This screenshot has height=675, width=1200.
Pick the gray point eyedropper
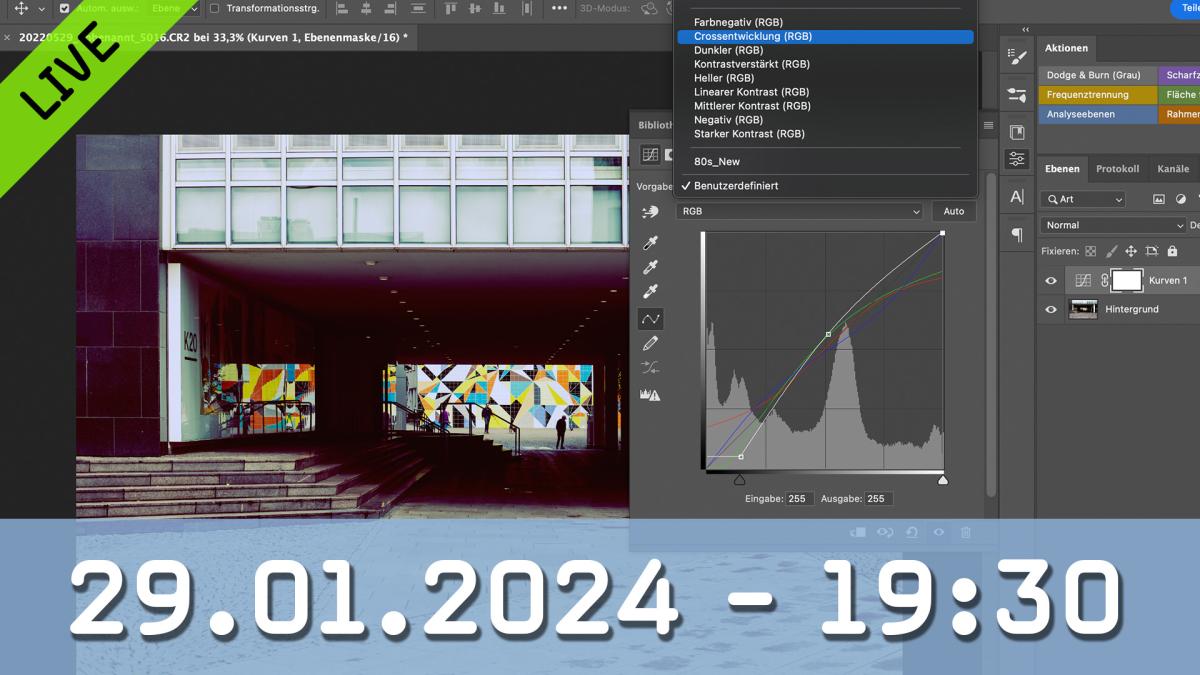click(651, 267)
